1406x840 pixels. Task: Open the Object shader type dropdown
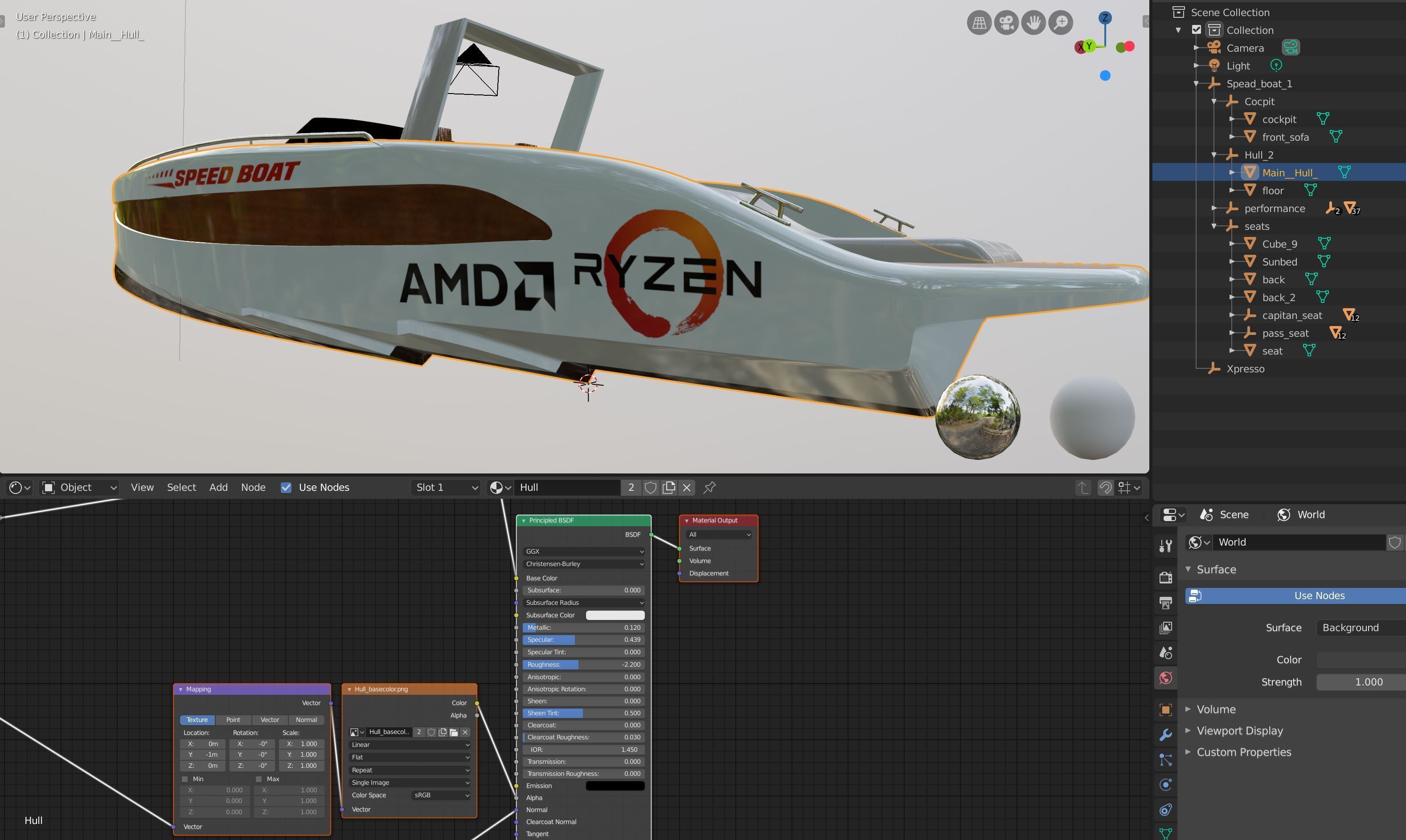point(79,487)
